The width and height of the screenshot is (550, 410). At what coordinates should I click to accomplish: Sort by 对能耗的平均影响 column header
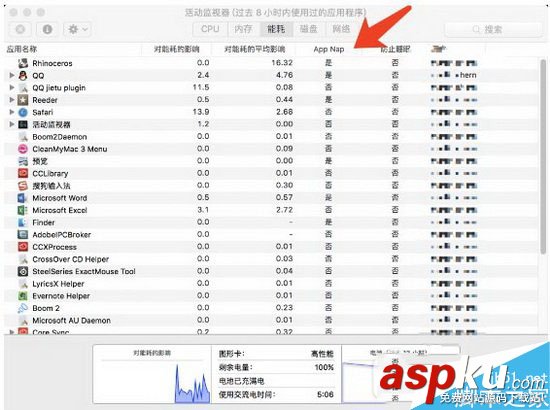(254, 49)
